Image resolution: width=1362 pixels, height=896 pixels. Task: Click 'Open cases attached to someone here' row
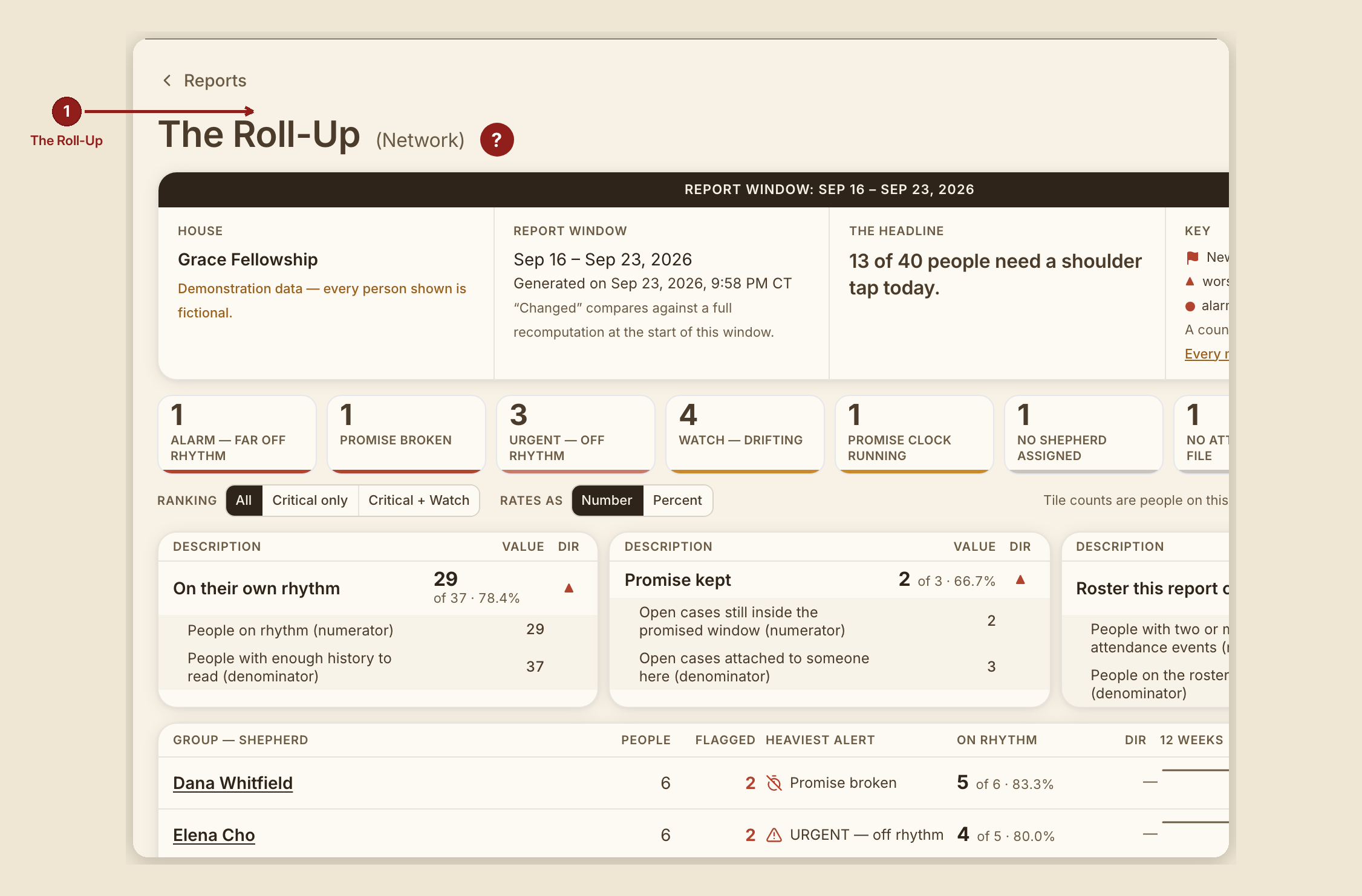pos(829,667)
